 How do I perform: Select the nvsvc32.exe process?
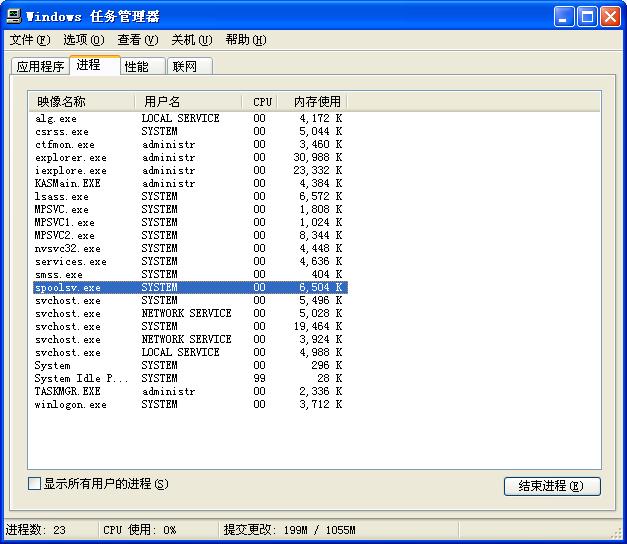tap(190, 248)
